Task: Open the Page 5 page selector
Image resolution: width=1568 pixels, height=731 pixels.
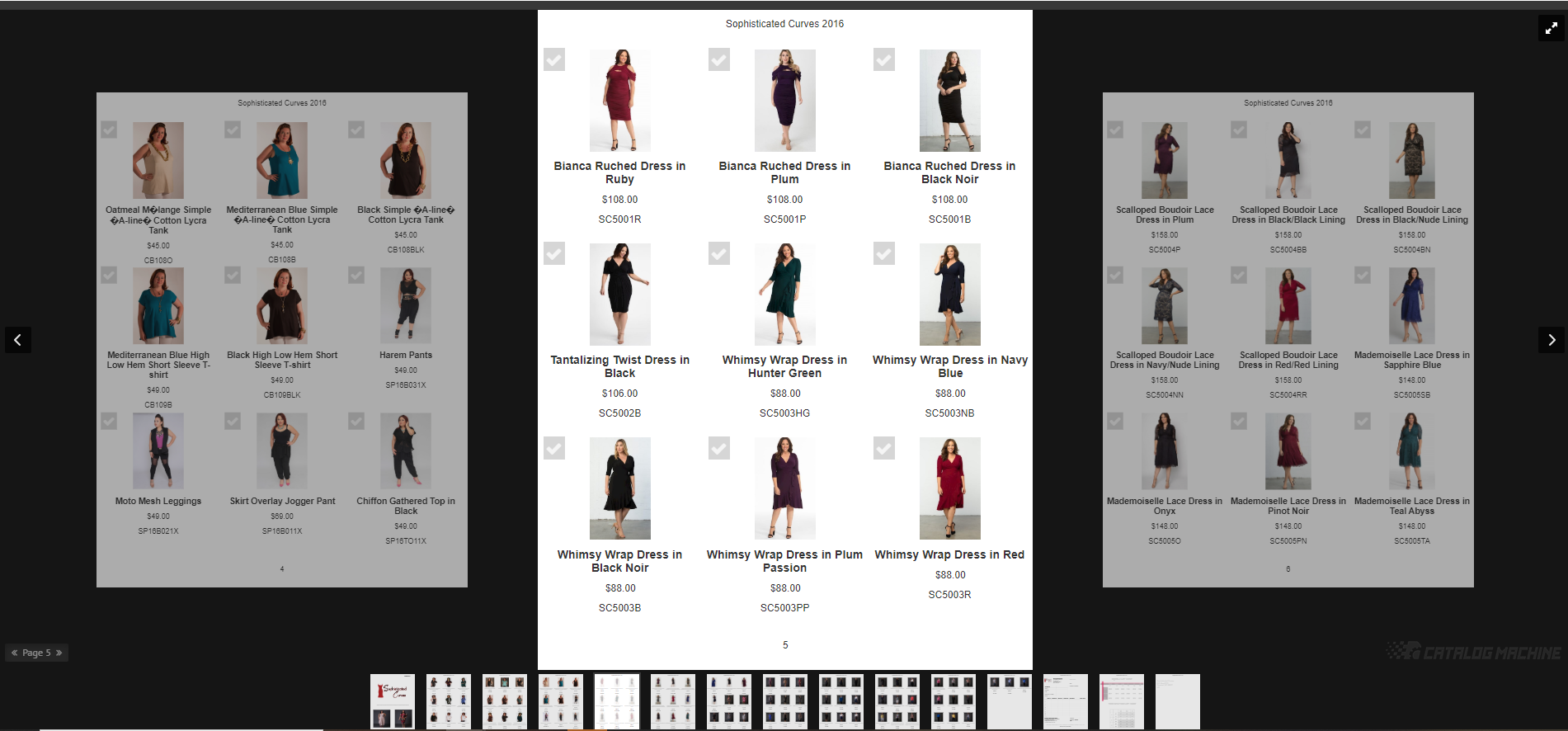Action: [x=36, y=653]
